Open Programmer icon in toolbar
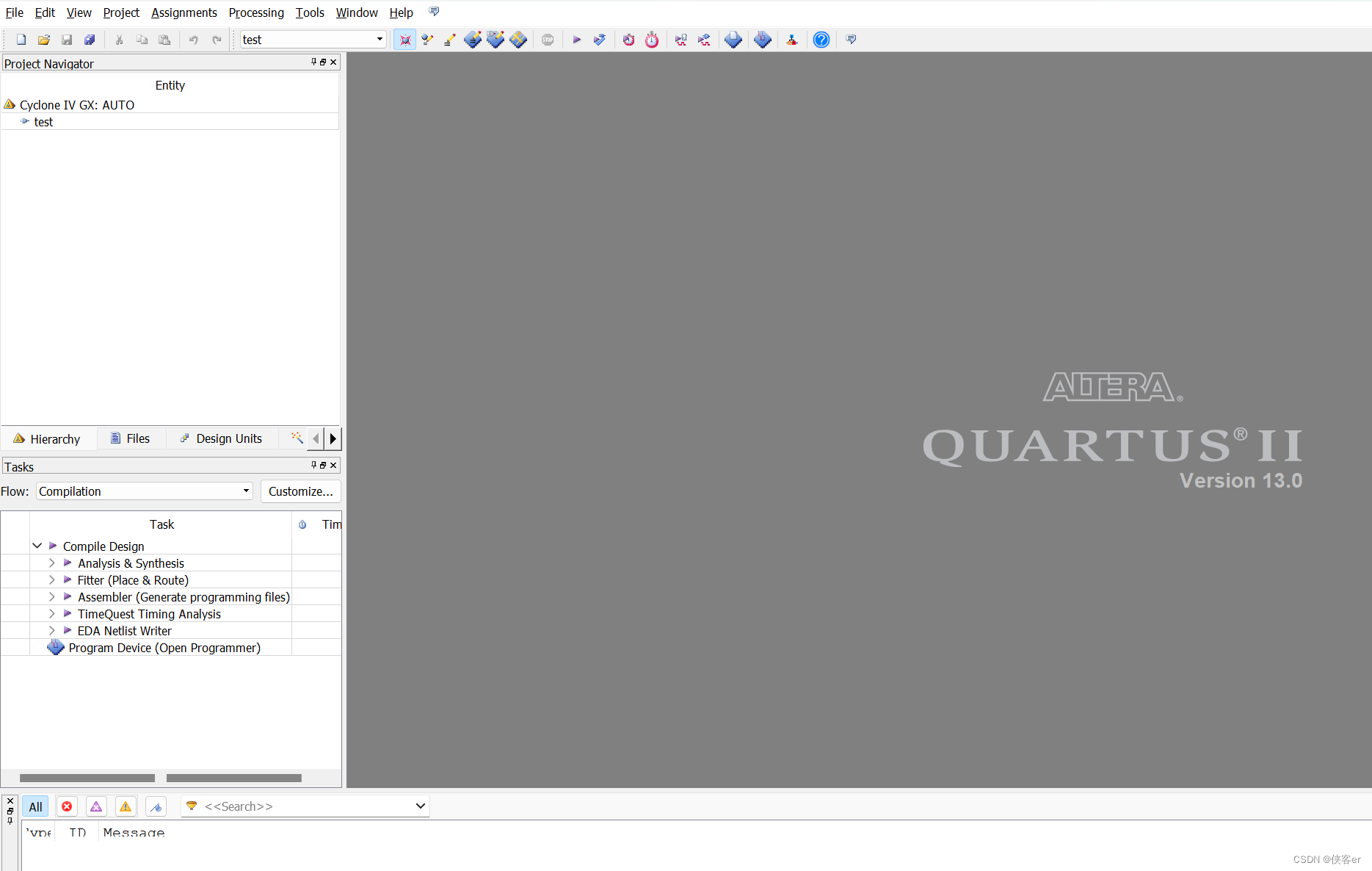This screenshot has width=1372, height=871. 763,40
